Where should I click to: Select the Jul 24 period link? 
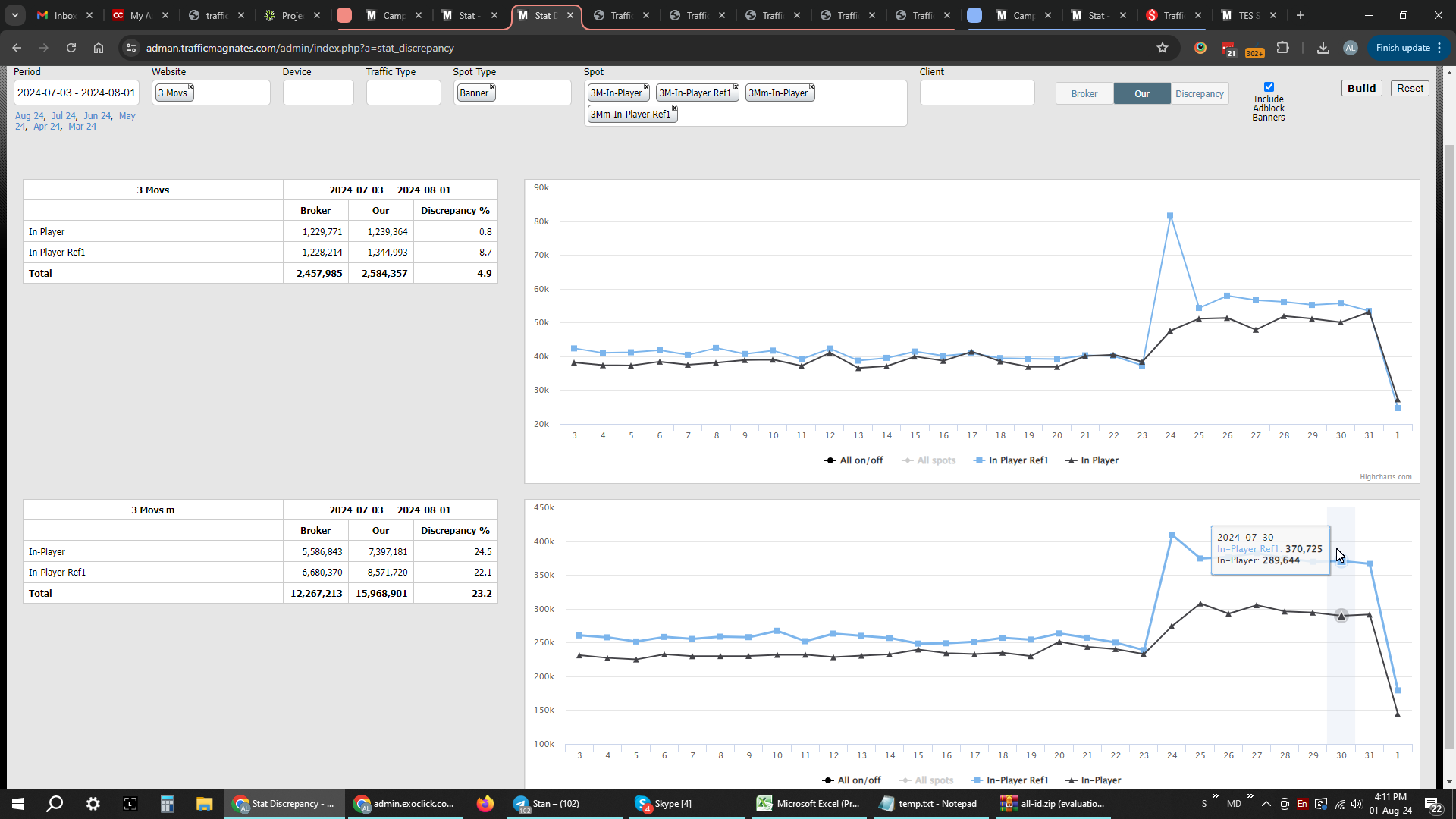pyautogui.click(x=64, y=116)
